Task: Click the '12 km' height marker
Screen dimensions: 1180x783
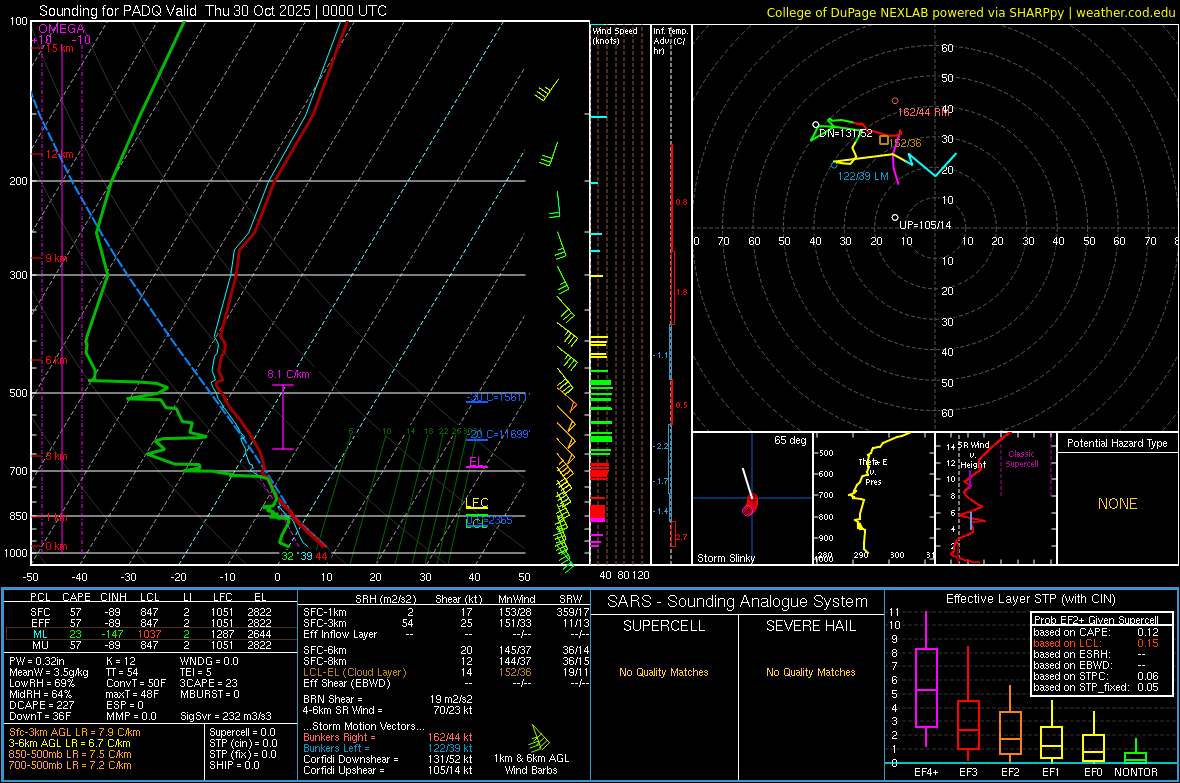Action: 60,154
